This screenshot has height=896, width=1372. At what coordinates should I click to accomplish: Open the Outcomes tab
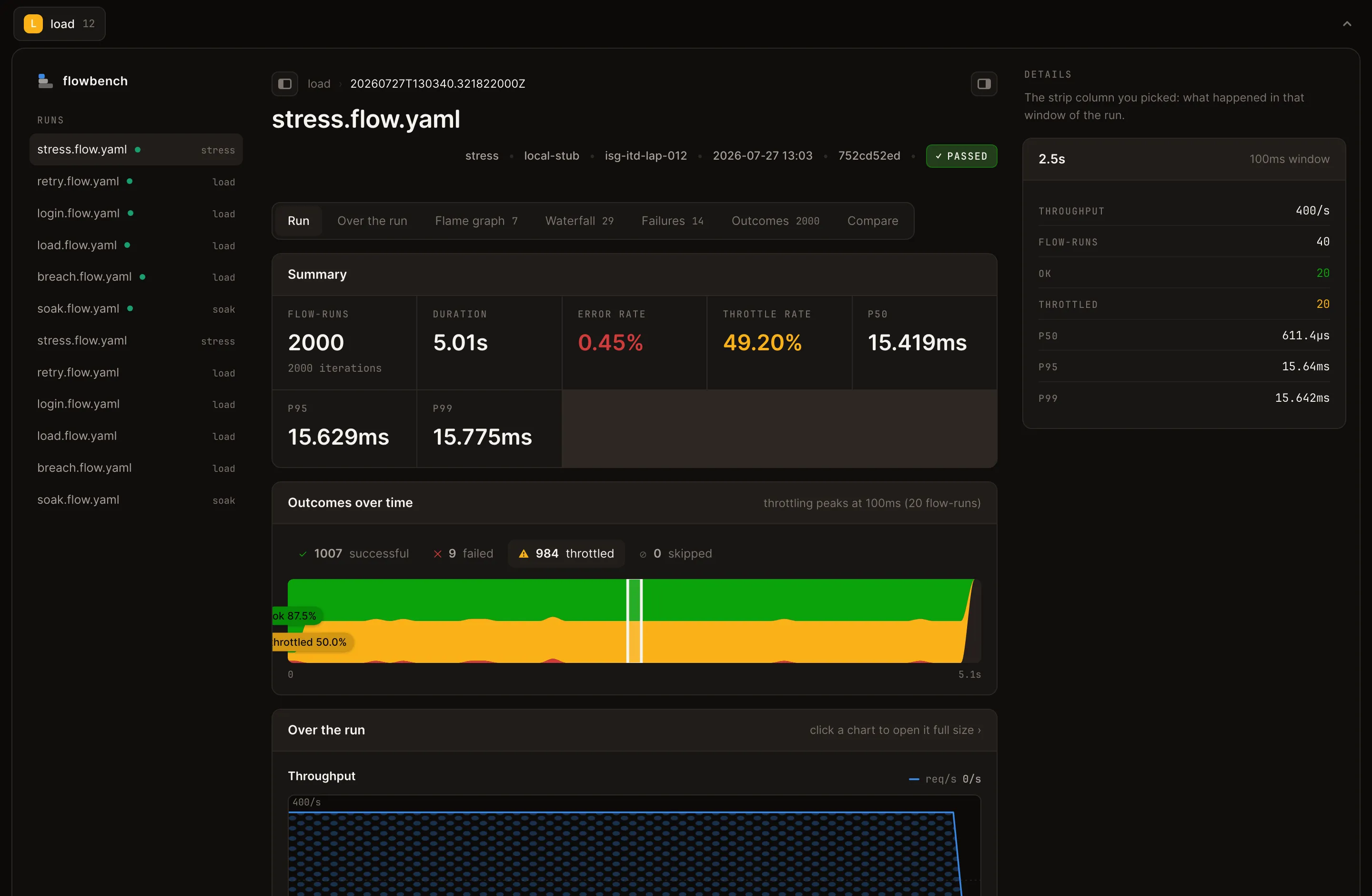click(x=776, y=221)
